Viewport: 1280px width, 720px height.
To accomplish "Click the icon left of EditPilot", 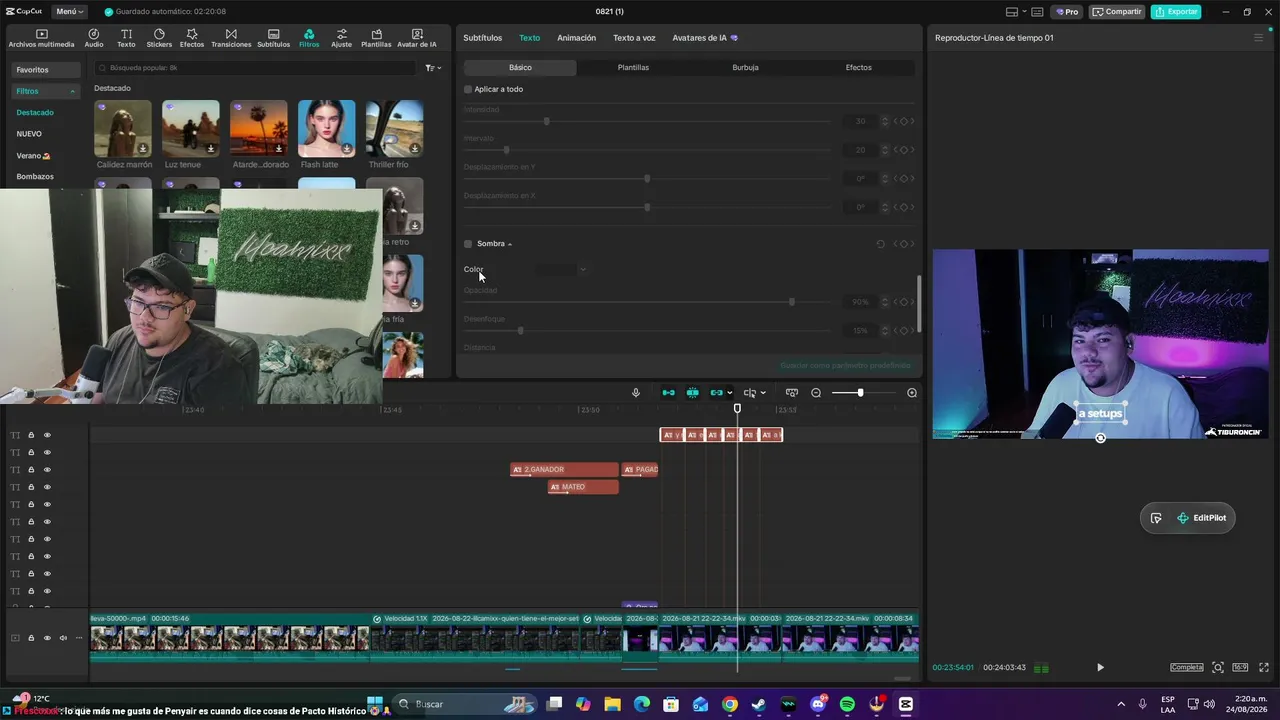I will (1156, 518).
